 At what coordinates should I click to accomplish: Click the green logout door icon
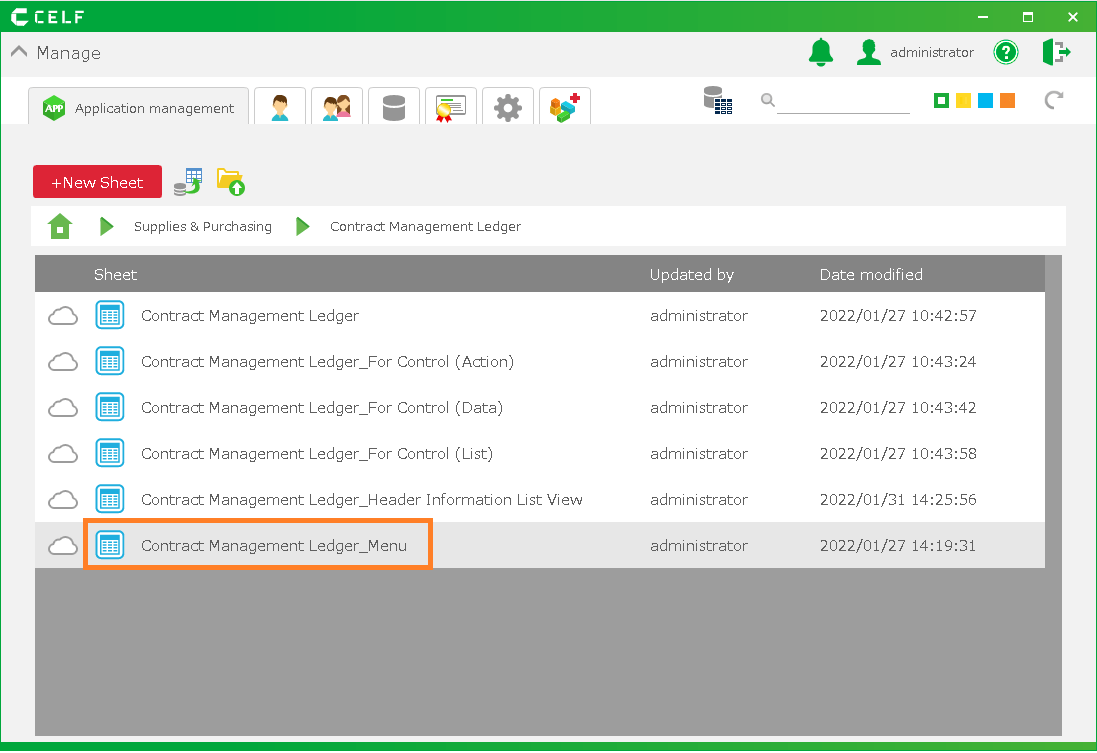click(1055, 52)
